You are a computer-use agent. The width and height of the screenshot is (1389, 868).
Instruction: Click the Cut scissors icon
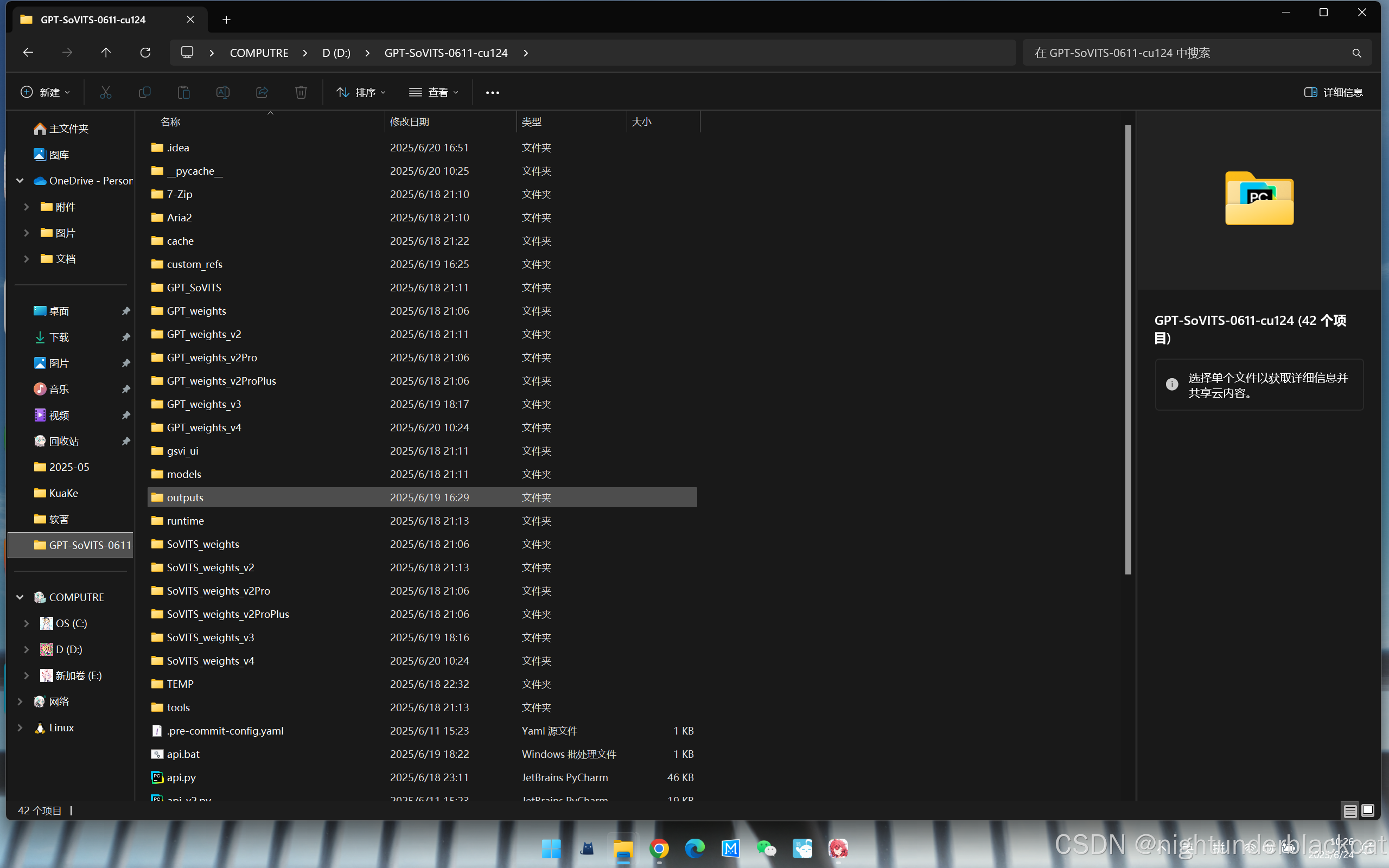(106, 92)
